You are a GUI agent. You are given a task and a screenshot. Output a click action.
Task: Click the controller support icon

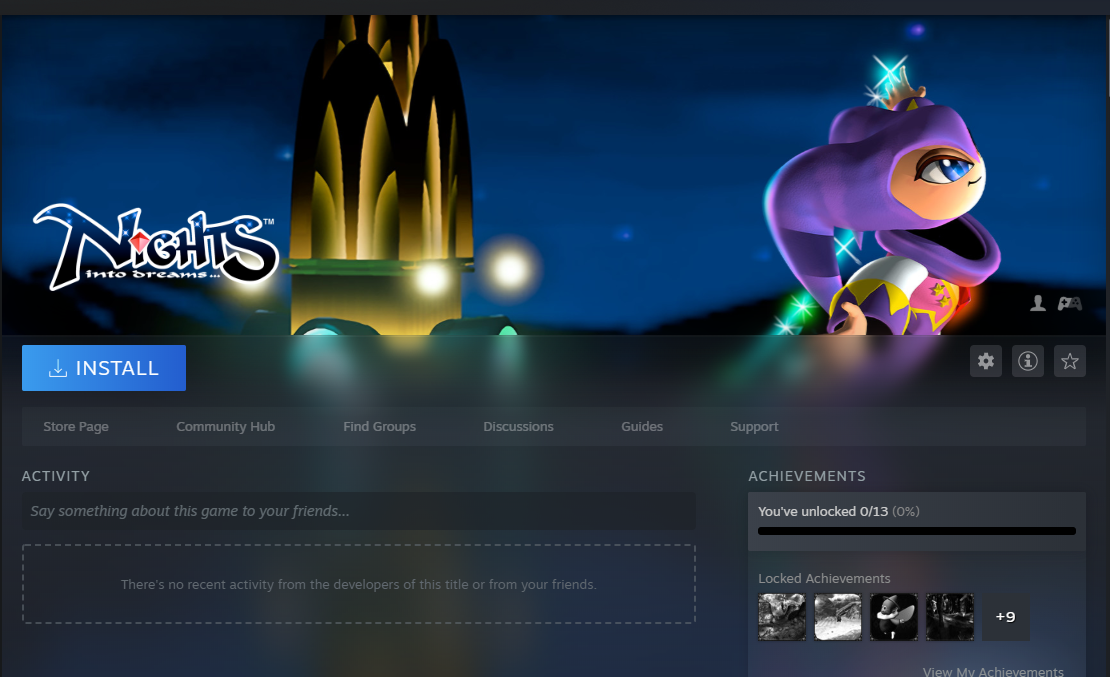(1070, 303)
